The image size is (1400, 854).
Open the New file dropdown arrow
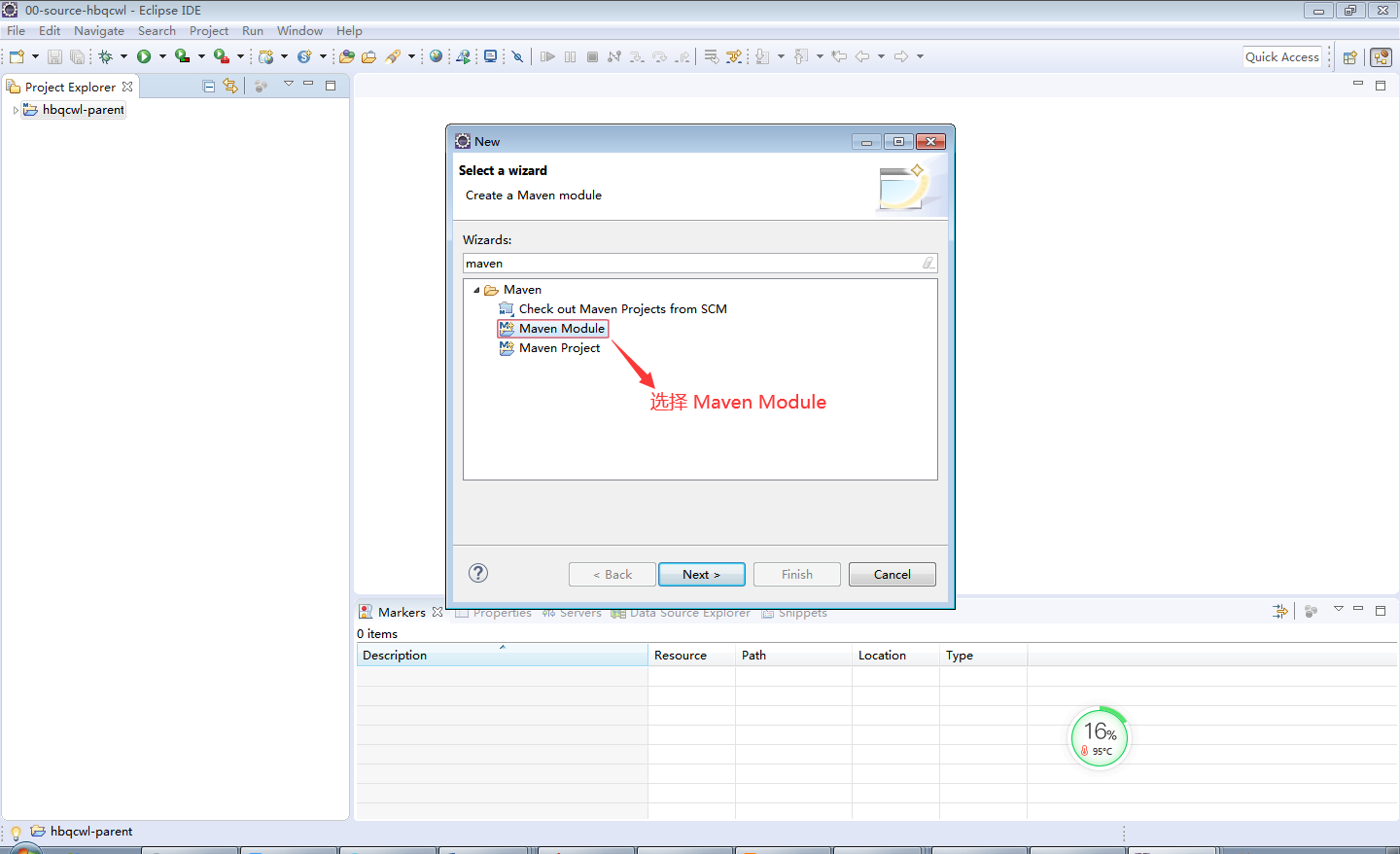point(35,56)
